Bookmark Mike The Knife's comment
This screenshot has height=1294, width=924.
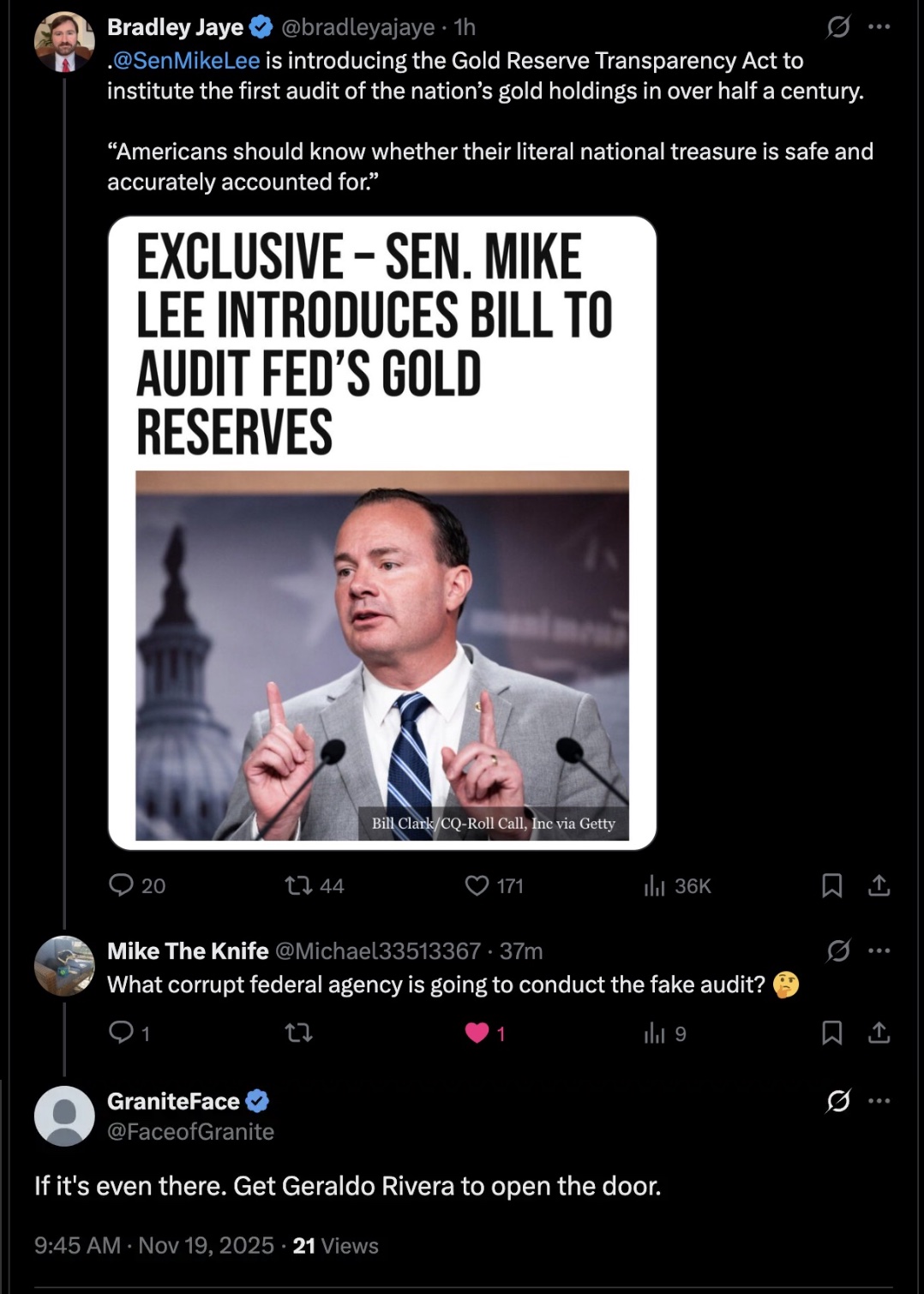tap(831, 1033)
